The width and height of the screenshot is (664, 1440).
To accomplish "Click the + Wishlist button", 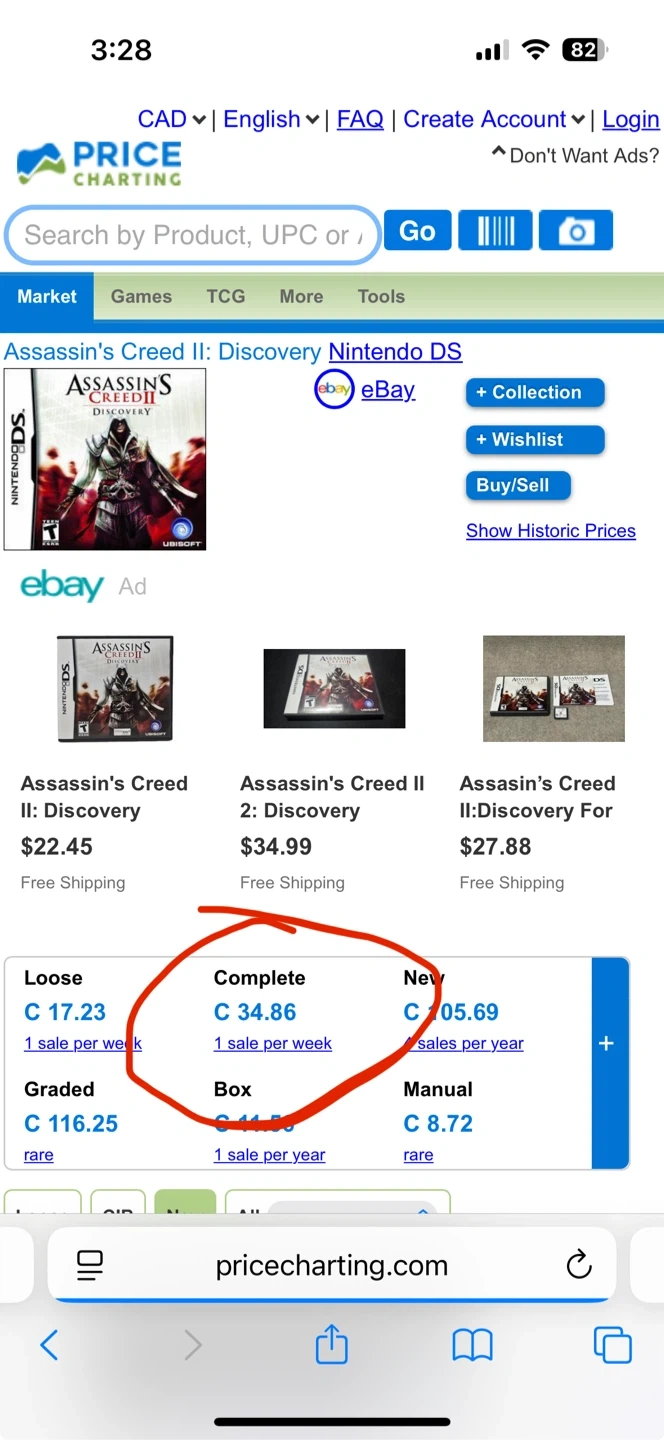I will (x=535, y=440).
